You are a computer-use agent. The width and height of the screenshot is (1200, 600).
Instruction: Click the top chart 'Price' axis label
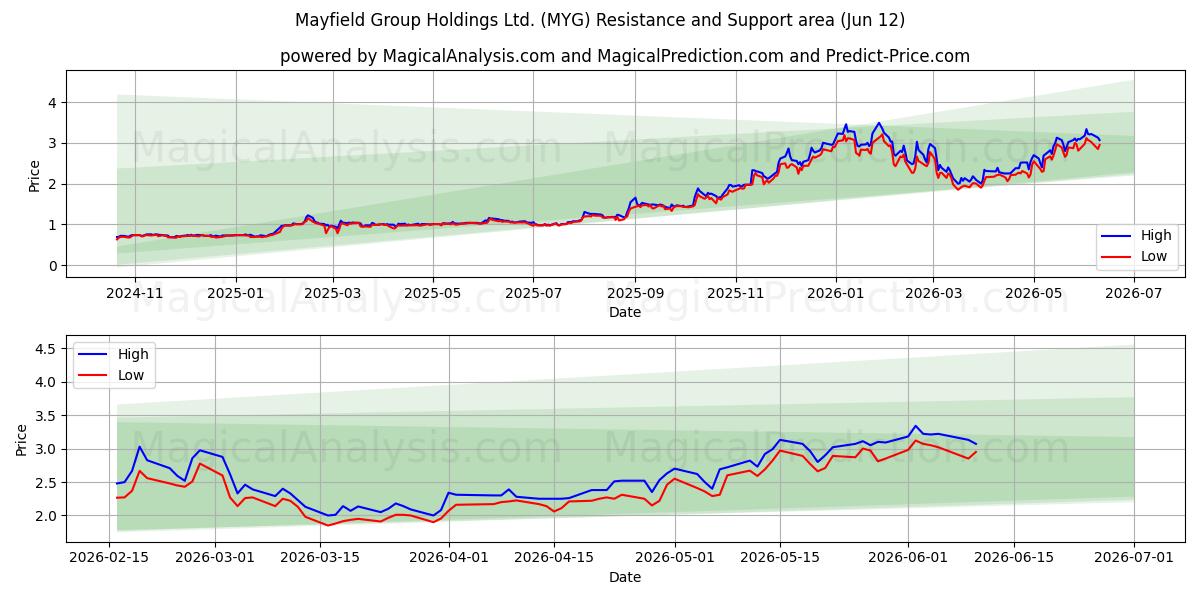(35, 176)
